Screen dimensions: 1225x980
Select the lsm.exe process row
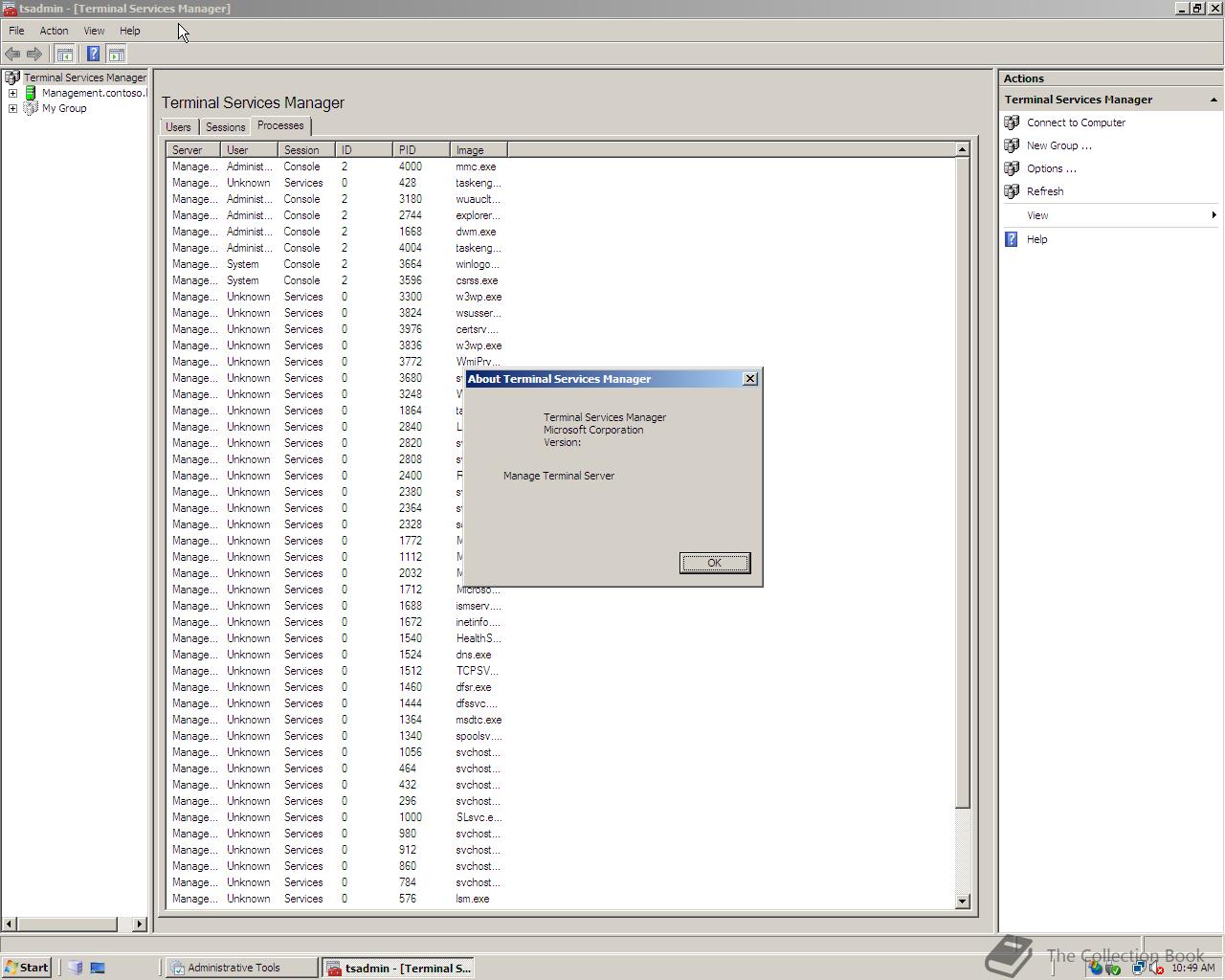(335, 899)
